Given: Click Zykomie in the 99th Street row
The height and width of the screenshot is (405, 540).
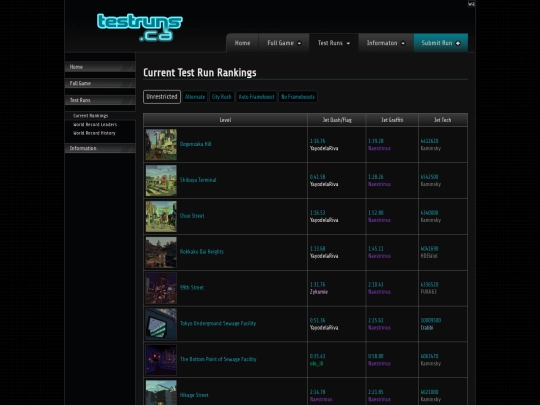Looking at the screenshot, I should click(x=319, y=292).
